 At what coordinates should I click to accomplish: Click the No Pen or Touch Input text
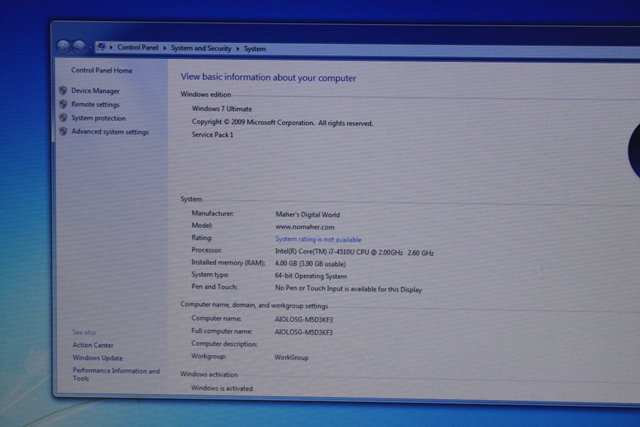(x=348, y=289)
